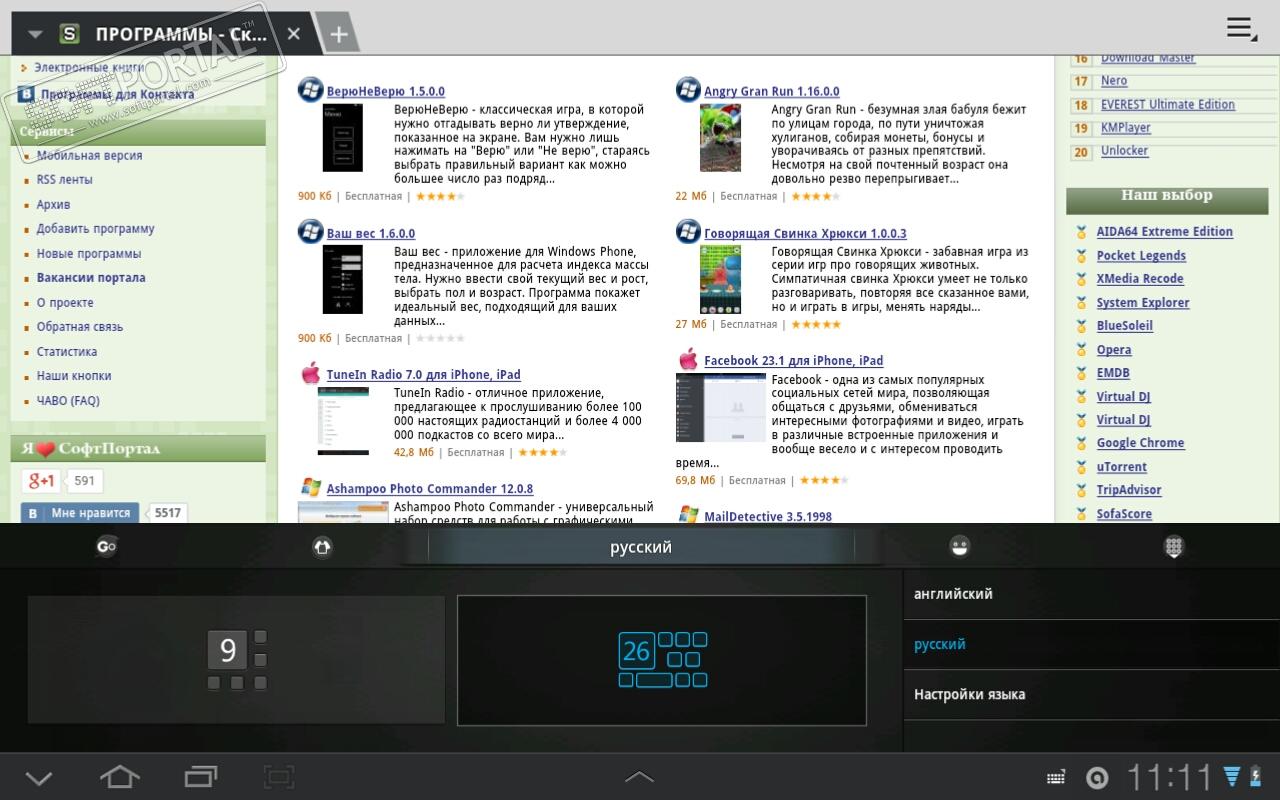This screenshot has height=800, width=1280.
Task: Open Facebook 23.1 для iPhone link
Action: pos(794,361)
